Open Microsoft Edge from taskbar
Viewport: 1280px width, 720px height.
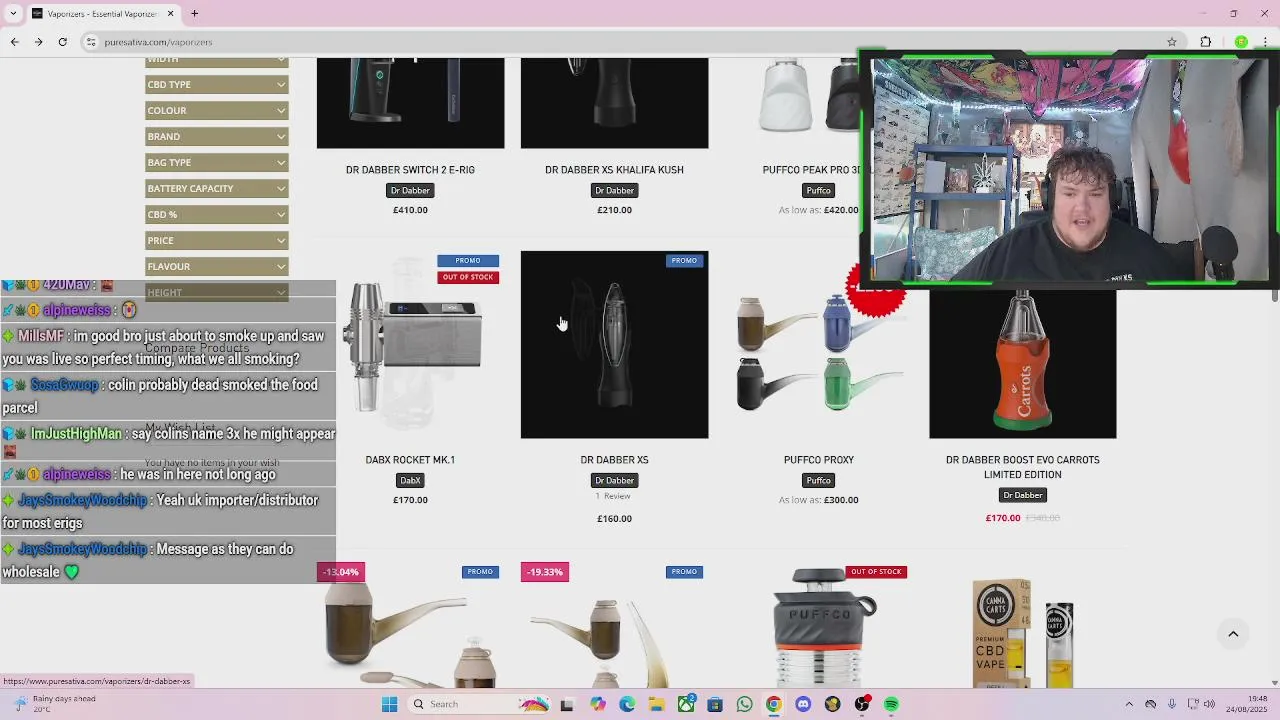(626, 704)
